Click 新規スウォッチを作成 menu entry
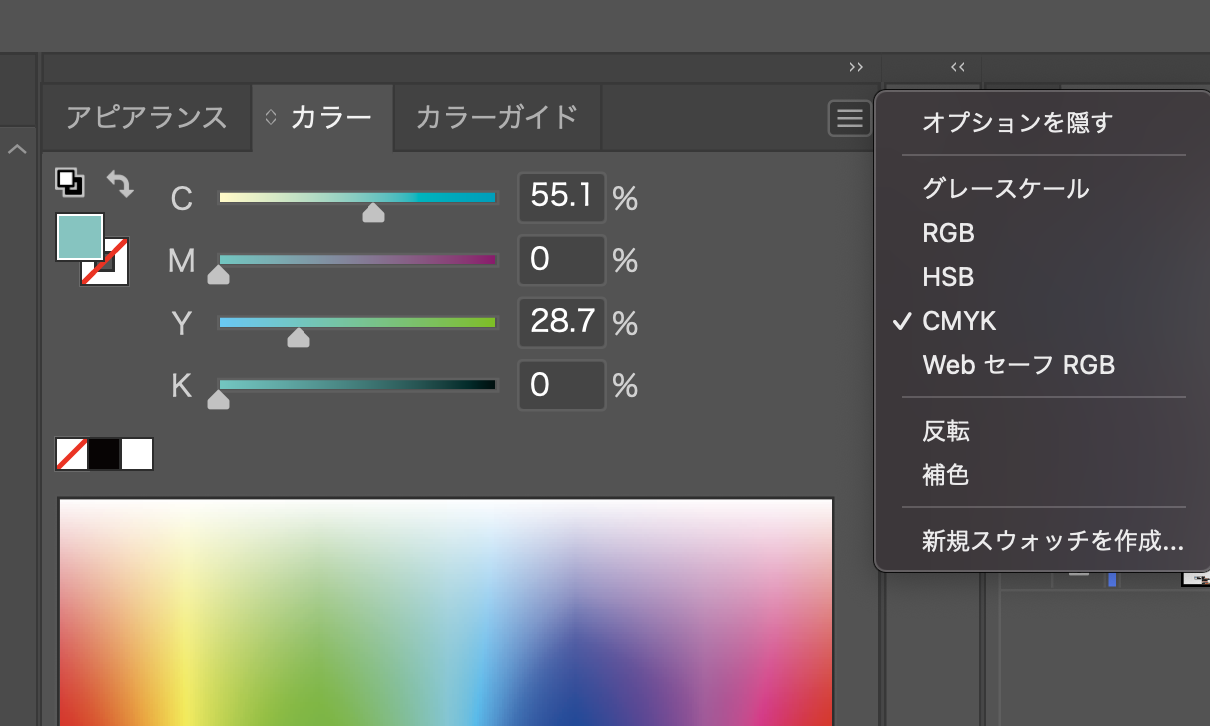Viewport: 1210px width, 726px height. 1052,542
